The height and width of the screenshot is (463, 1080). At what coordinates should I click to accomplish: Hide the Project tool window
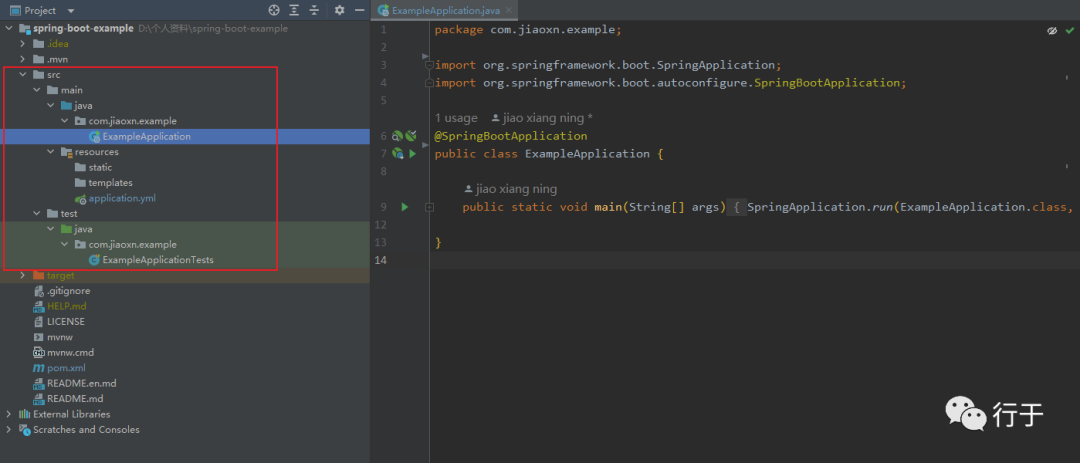[358, 10]
